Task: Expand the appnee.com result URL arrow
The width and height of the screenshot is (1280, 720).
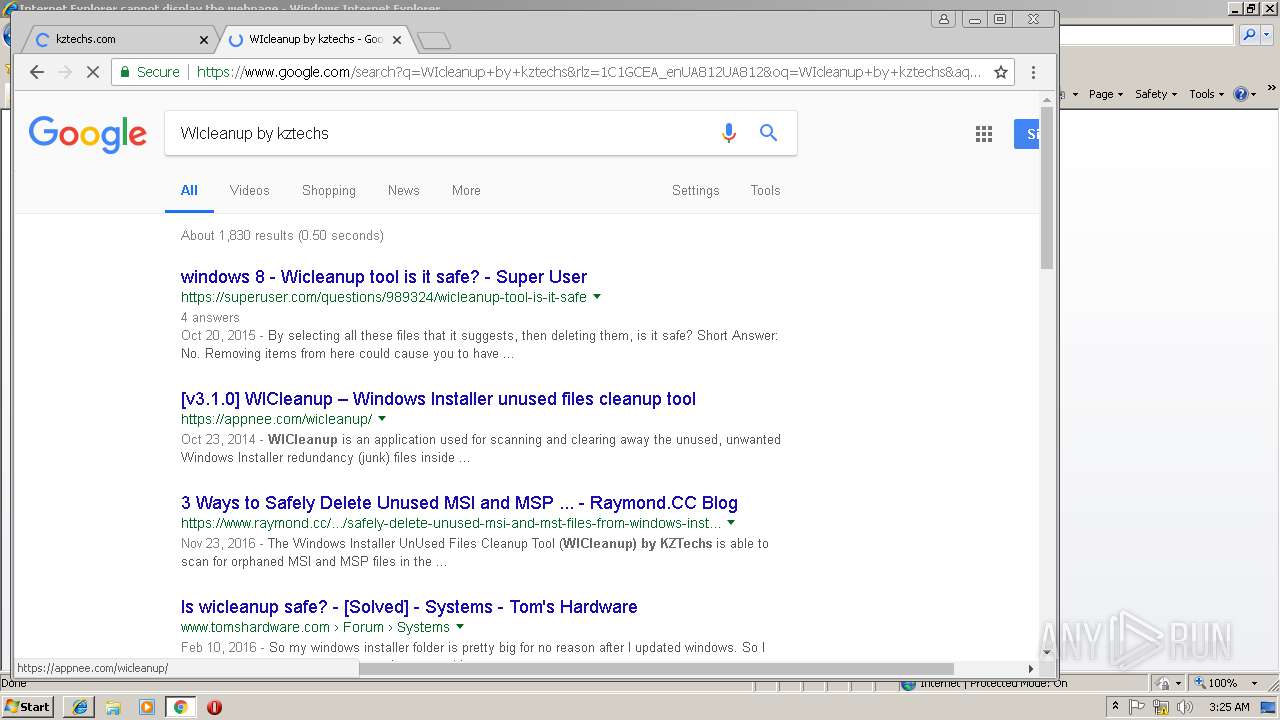Action: 382,419
